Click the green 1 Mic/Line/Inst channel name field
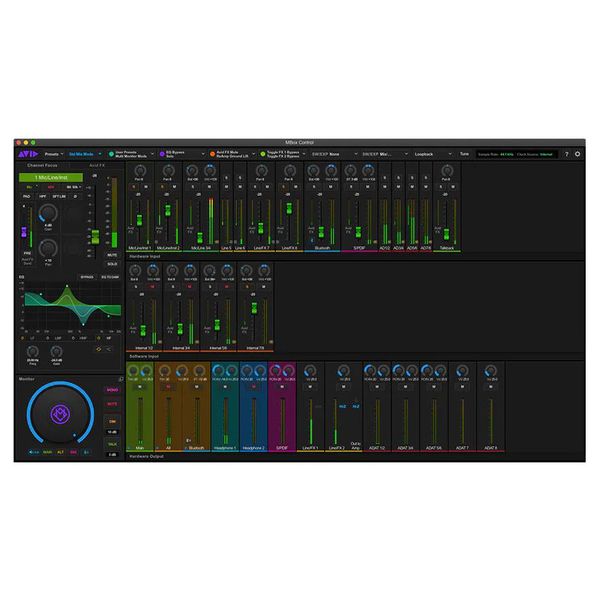 (51, 178)
